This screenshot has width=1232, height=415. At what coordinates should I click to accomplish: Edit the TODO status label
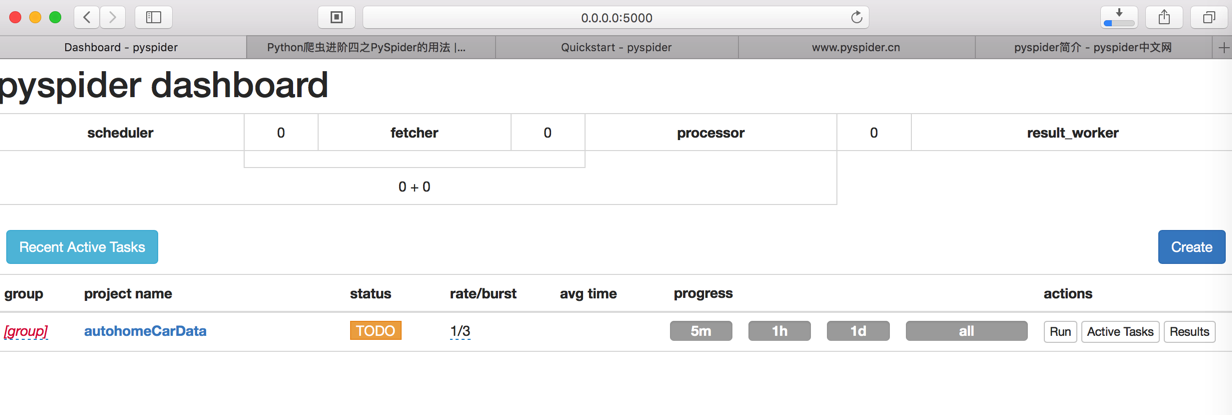tap(375, 331)
